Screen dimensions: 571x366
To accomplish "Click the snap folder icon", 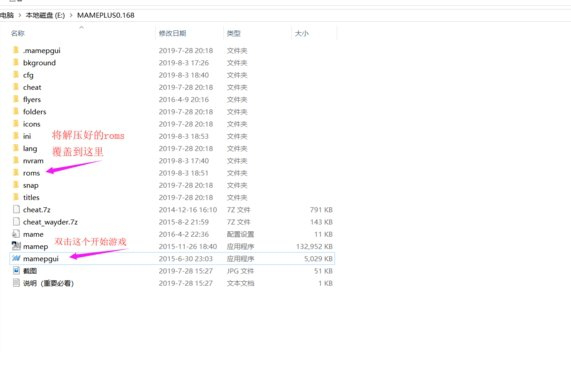I will (x=16, y=185).
